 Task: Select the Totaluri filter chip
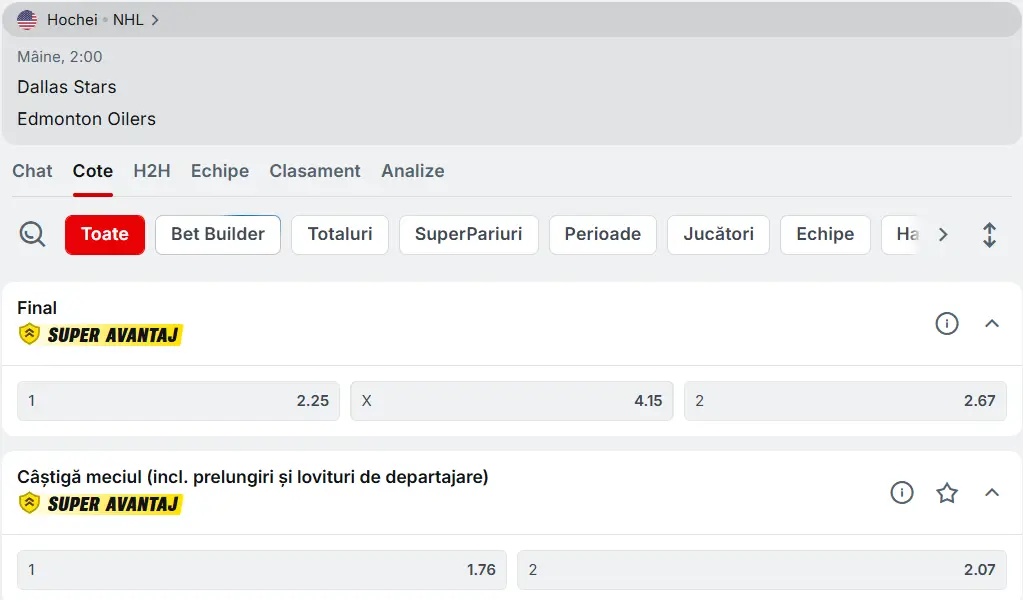pos(340,234)
